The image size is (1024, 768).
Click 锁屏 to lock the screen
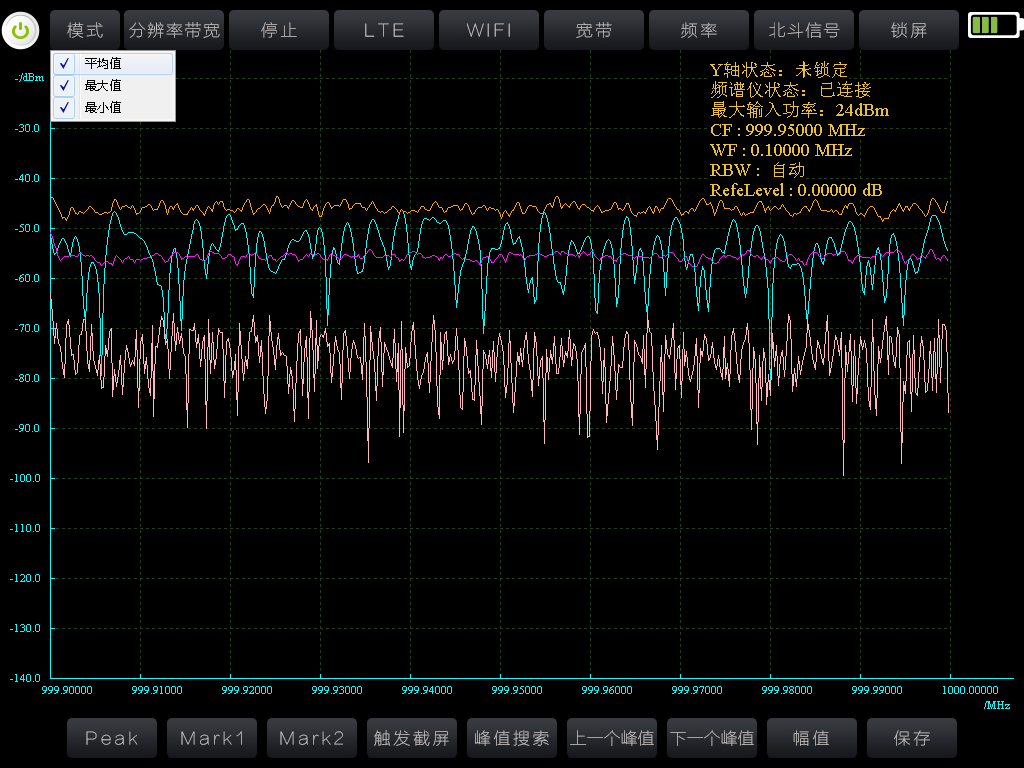point(909,30)
